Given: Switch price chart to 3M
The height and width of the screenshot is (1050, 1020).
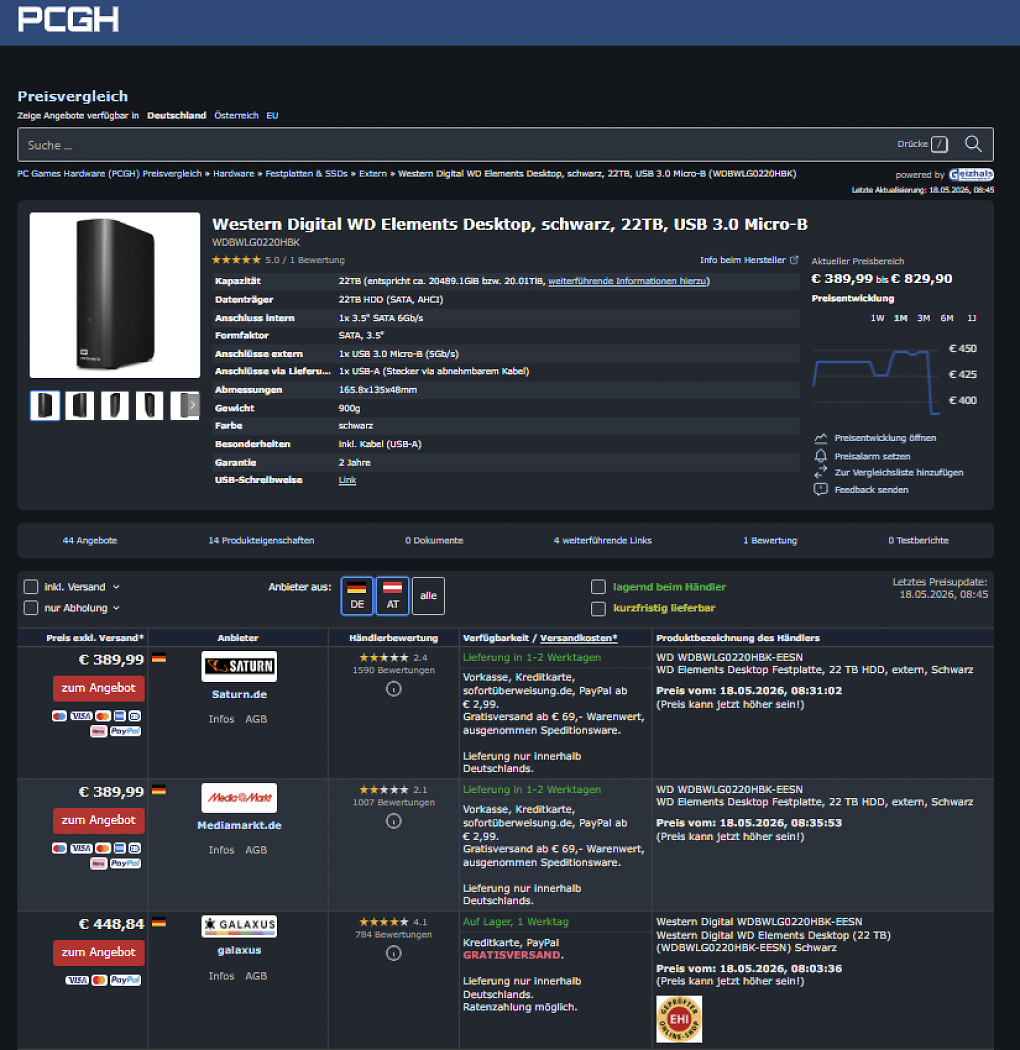Looking at the screenshot, I should click(x=924, y=318).
